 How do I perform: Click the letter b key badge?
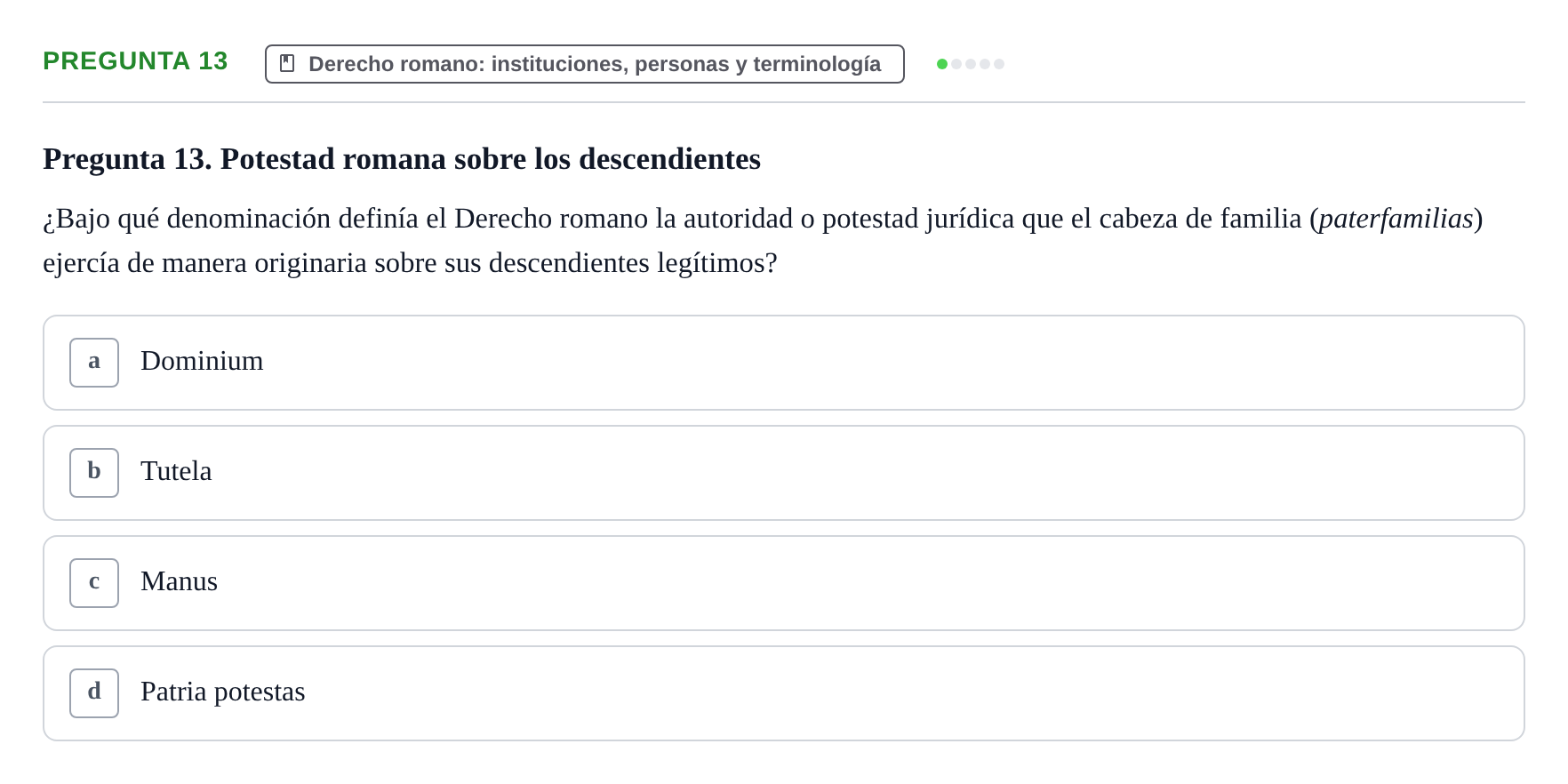tap(94, 473)
